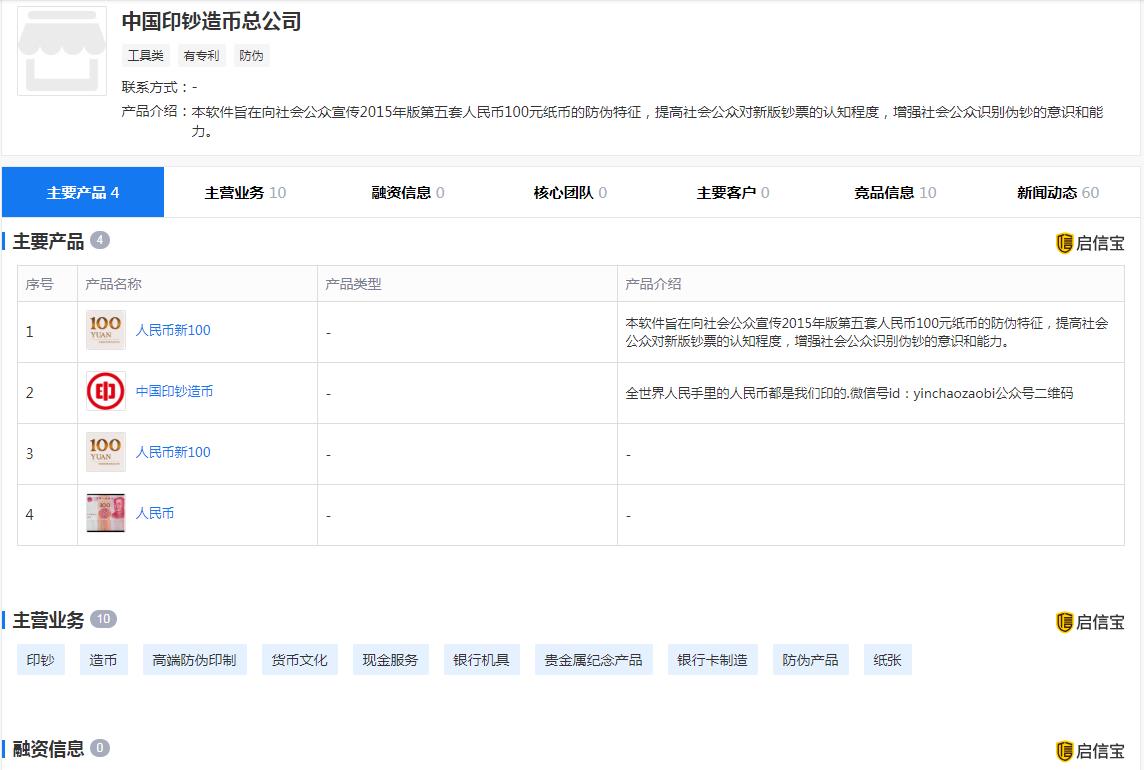Click the 银行机具 business tag

pos(482,660)
